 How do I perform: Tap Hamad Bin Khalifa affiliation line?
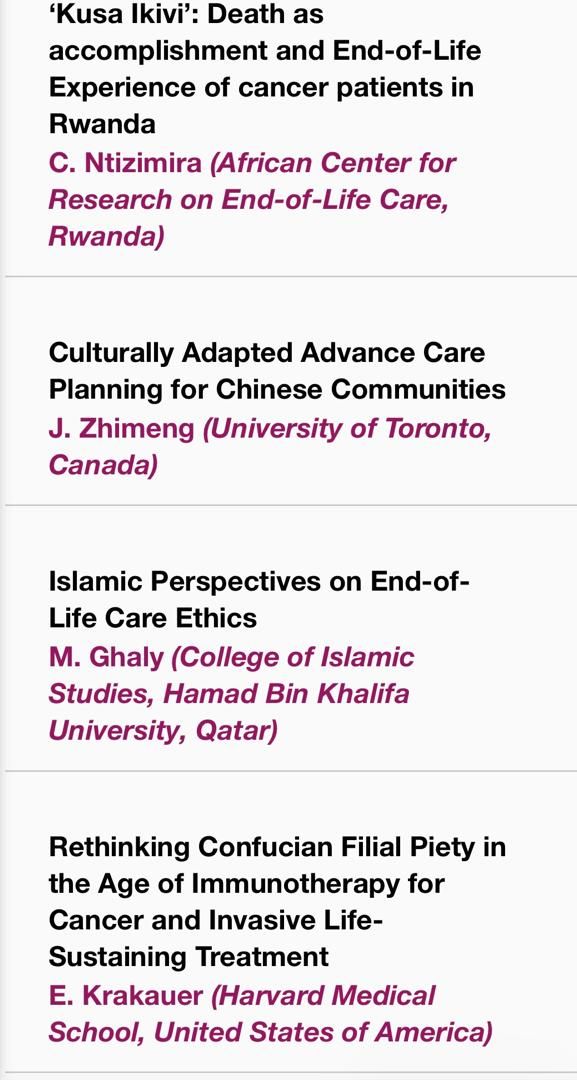coord(229,694)
